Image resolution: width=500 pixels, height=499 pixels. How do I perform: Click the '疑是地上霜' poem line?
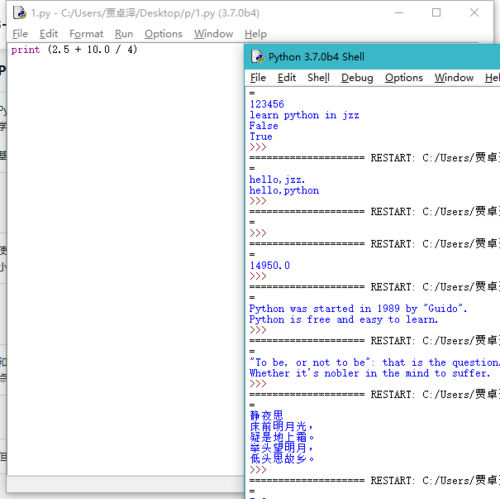click(x=282, y=437)
